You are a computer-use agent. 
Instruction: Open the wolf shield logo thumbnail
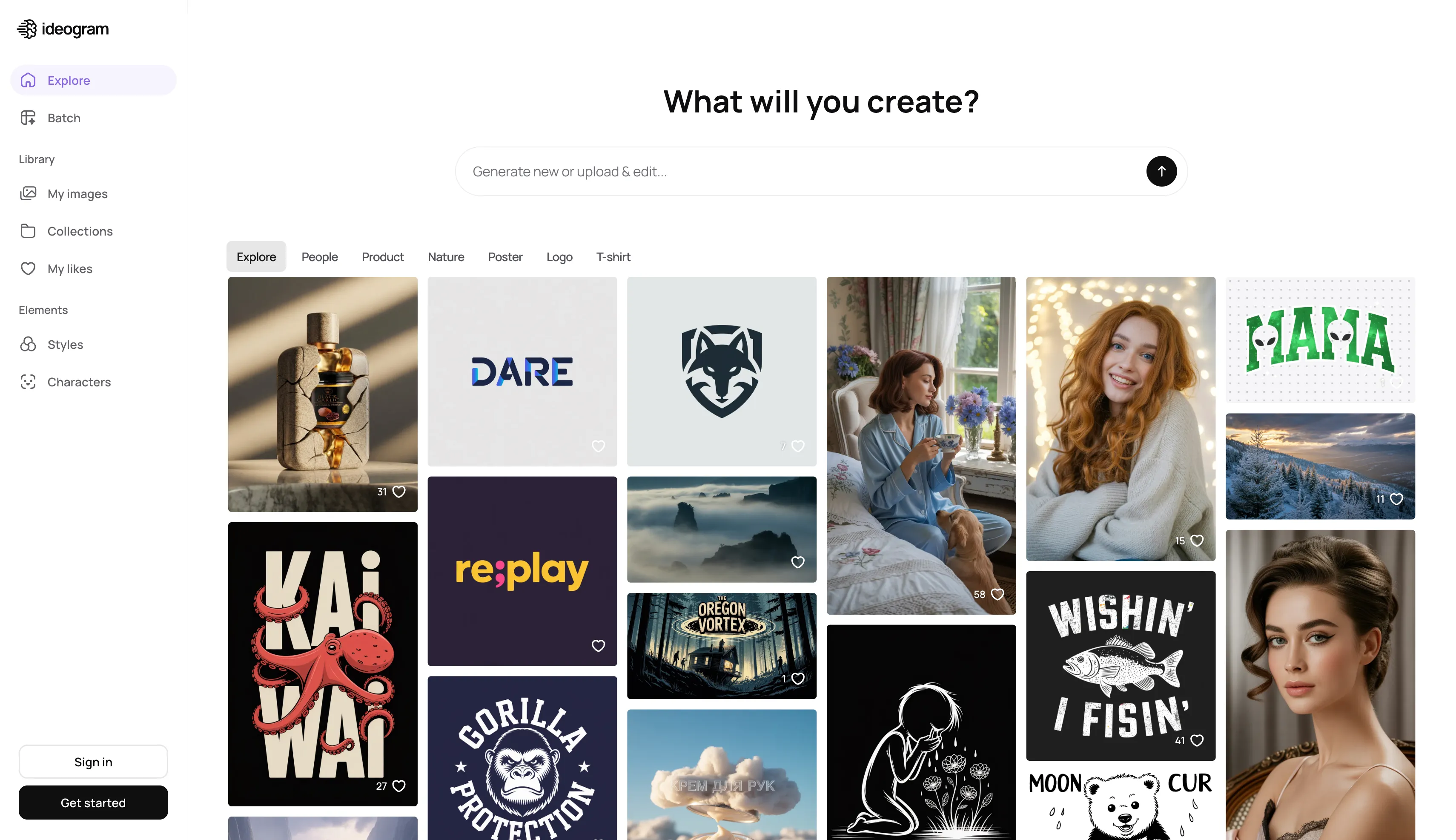point(721,371)
